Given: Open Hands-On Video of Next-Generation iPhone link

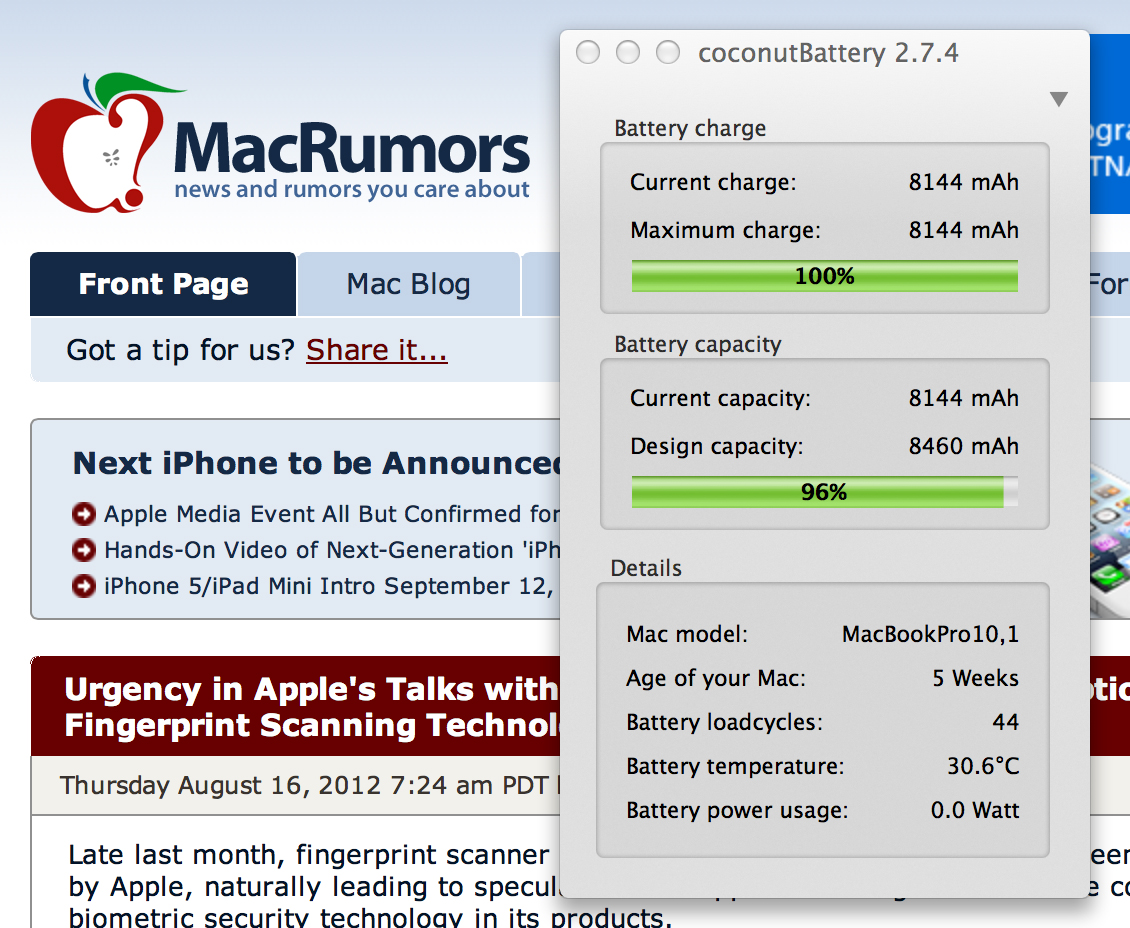Looking at the screenshot, I should click(332, 550).
